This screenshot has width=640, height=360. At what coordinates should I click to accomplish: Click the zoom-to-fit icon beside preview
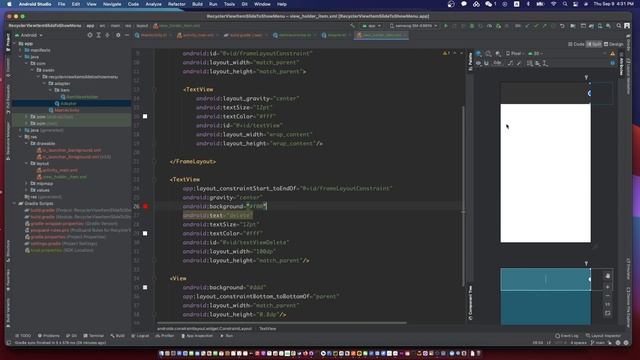(607, 313)
